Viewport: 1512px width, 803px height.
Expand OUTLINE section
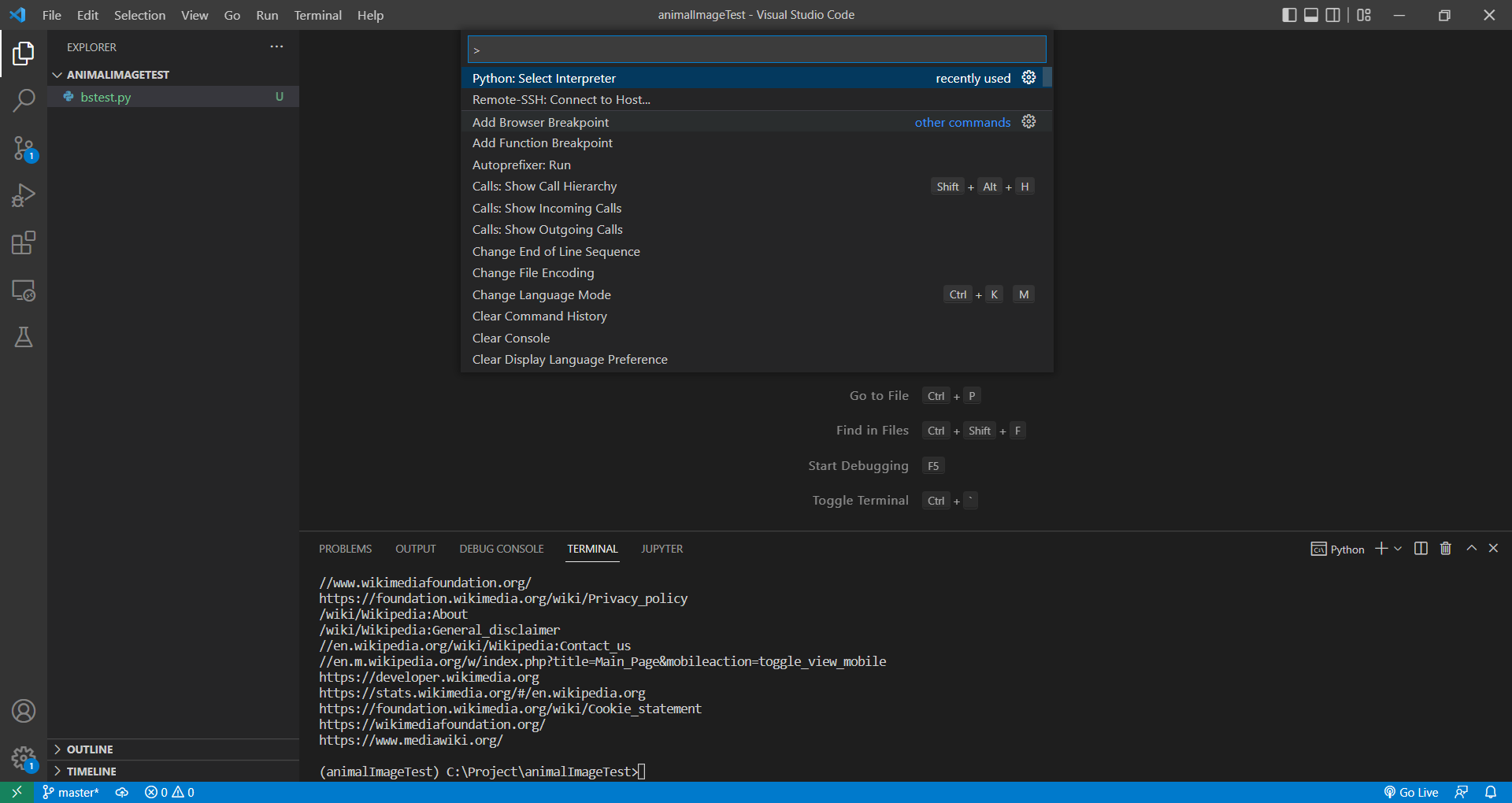(x=173, y=749)
